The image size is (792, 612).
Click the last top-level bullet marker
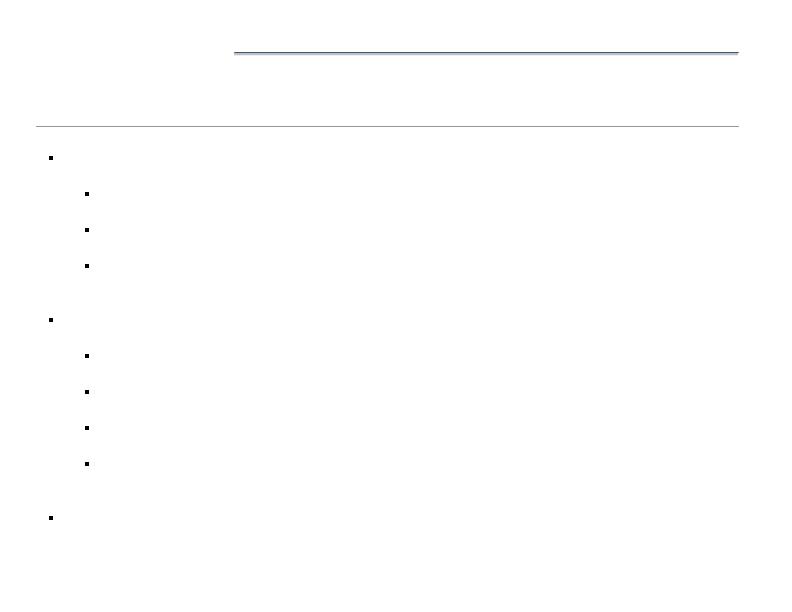(x=50, y=518)
